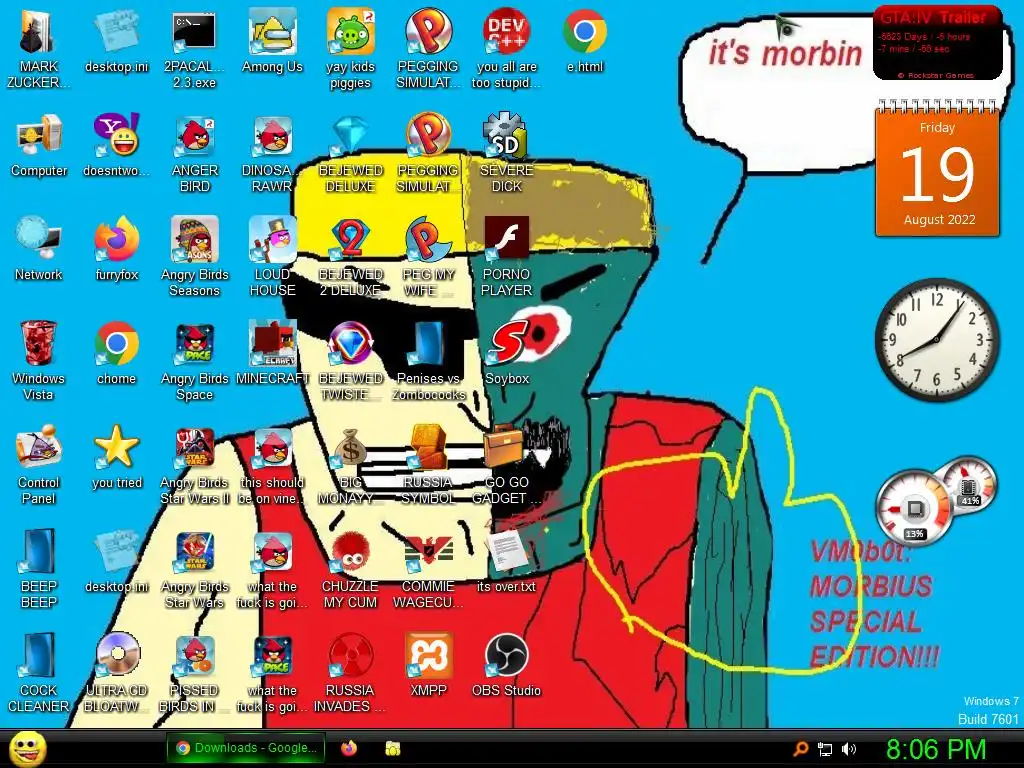This screenshot has width=1024, height=768.
Task: Launch Firefox from the taskbar
Action: [349, 748]
